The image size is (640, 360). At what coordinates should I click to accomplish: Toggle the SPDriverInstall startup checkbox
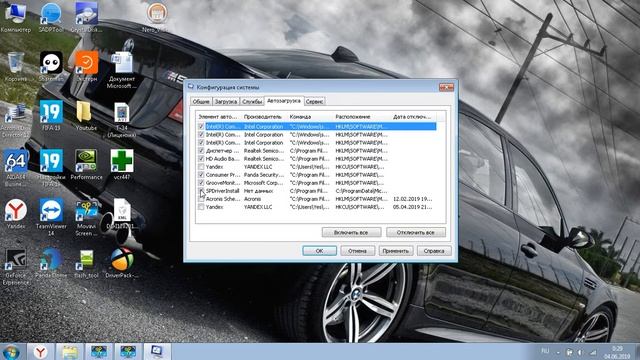point(201,191)
